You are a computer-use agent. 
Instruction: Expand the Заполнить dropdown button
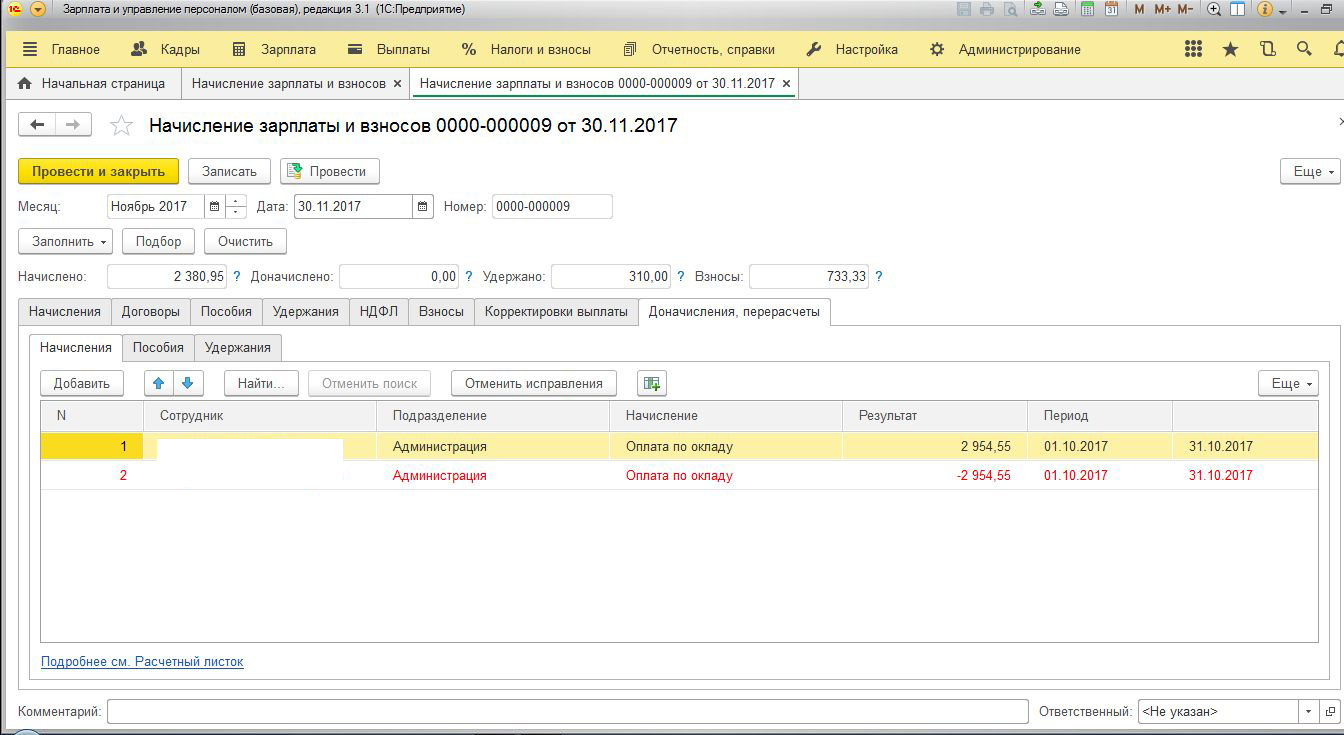pos(65,241)
